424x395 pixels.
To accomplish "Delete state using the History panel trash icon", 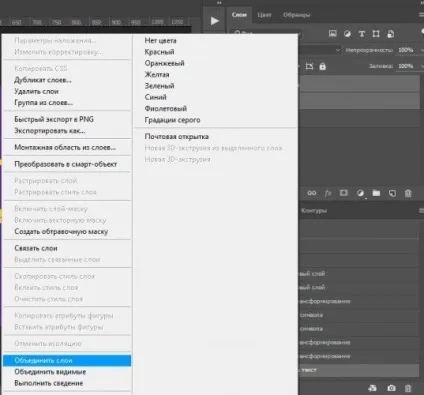I will (x=408, y=388).
